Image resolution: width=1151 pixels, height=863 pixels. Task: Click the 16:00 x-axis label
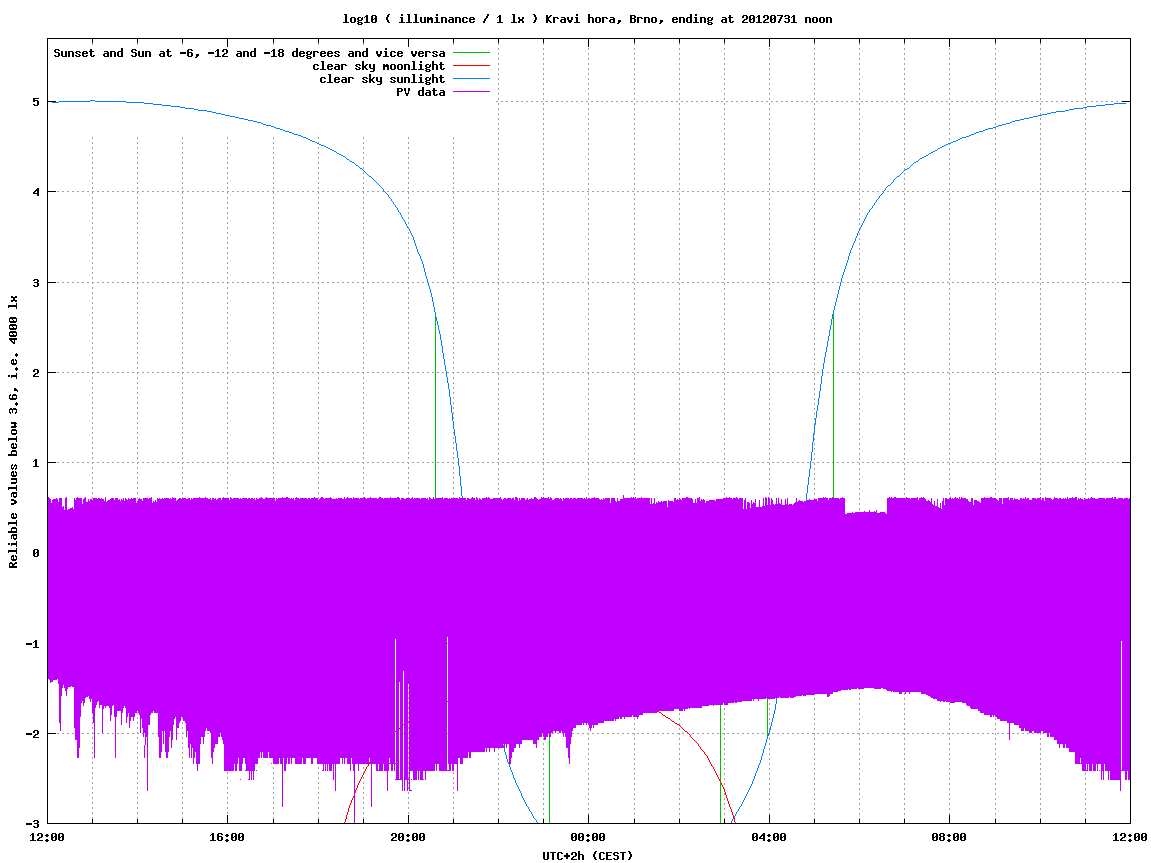coord(228,837)
